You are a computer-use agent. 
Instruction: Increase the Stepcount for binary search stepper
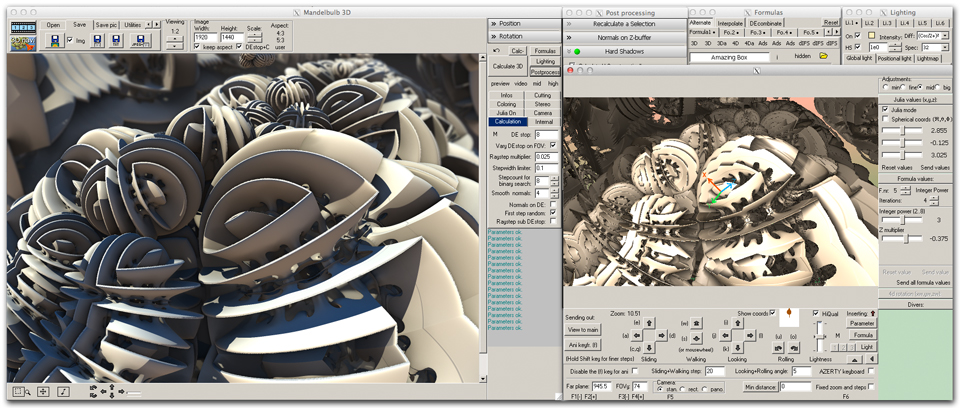pos(555,178)
